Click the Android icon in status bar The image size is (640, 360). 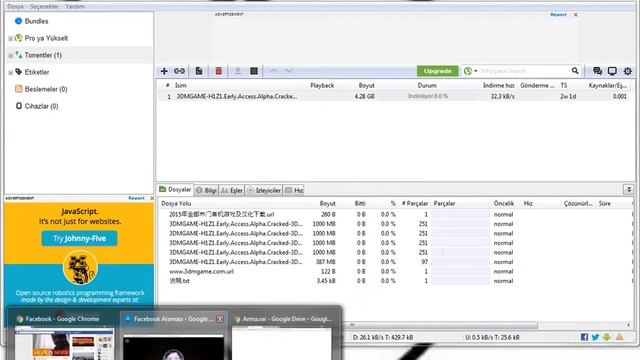click(x=607, y=337)
